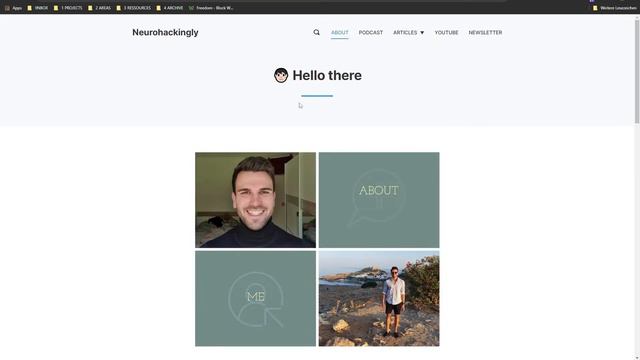Viewport: 640px width, 360px height.
Task: Open the Apps bookmarks shortcut
Action: (x=13, y=8)
